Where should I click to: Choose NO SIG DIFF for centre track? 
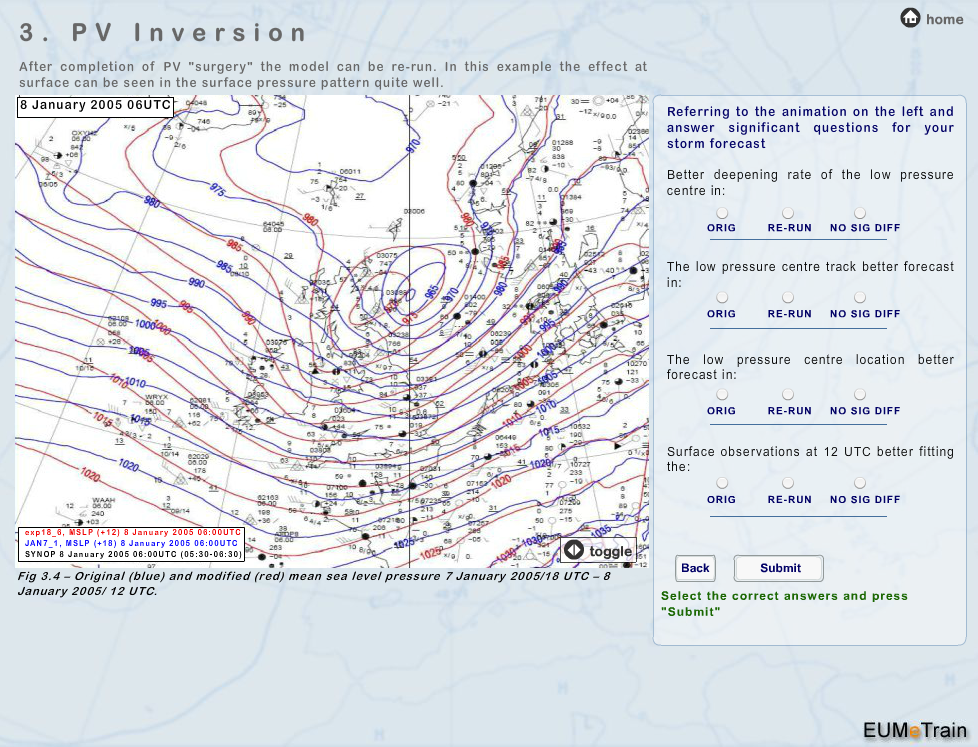pyautogui.click(x=860, y=298)
